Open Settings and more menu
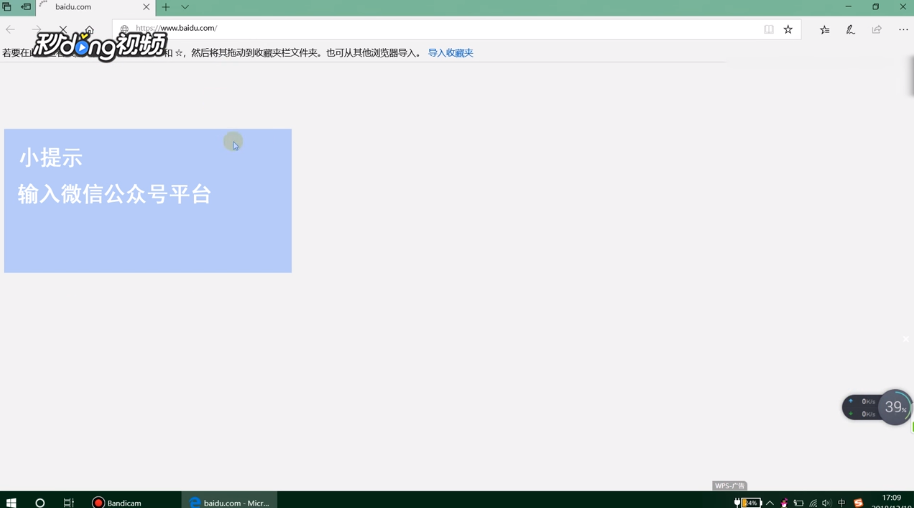 tap(903, 29)
